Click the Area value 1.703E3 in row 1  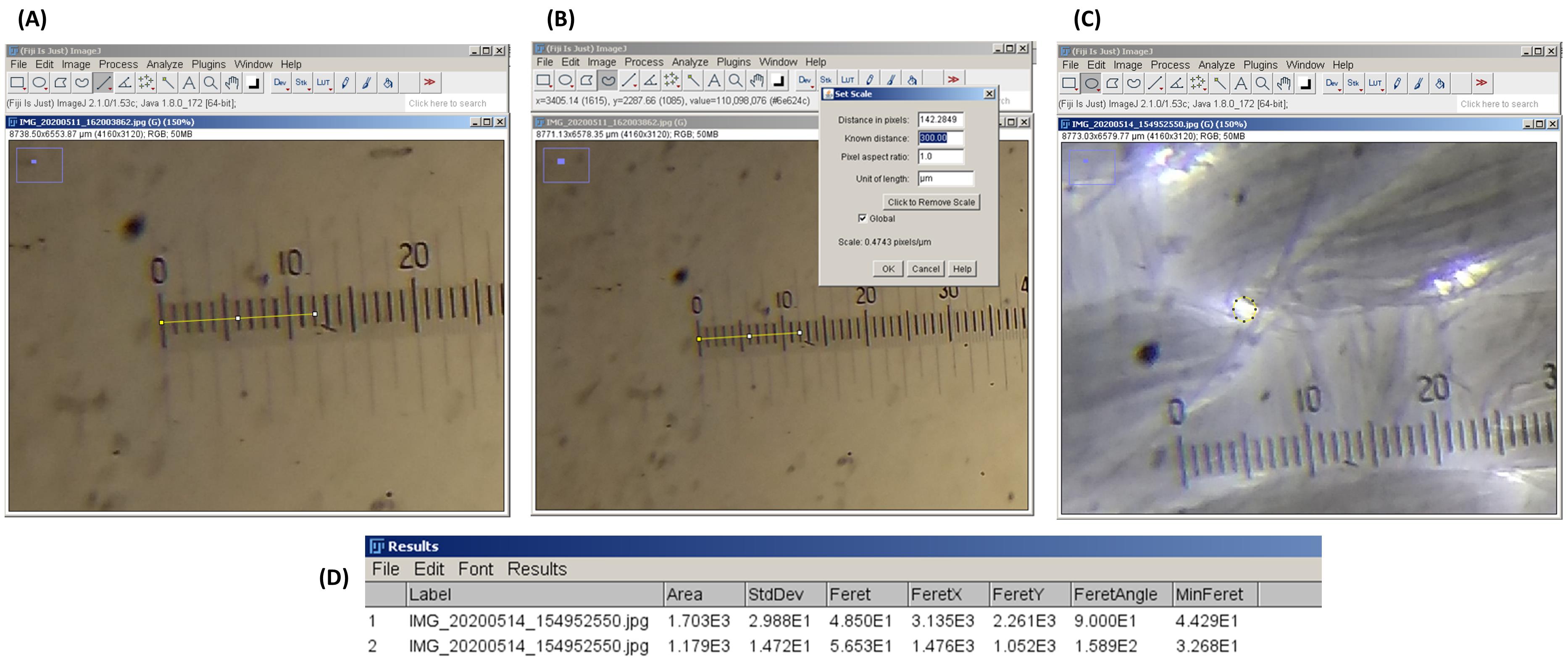coord(698,621)
